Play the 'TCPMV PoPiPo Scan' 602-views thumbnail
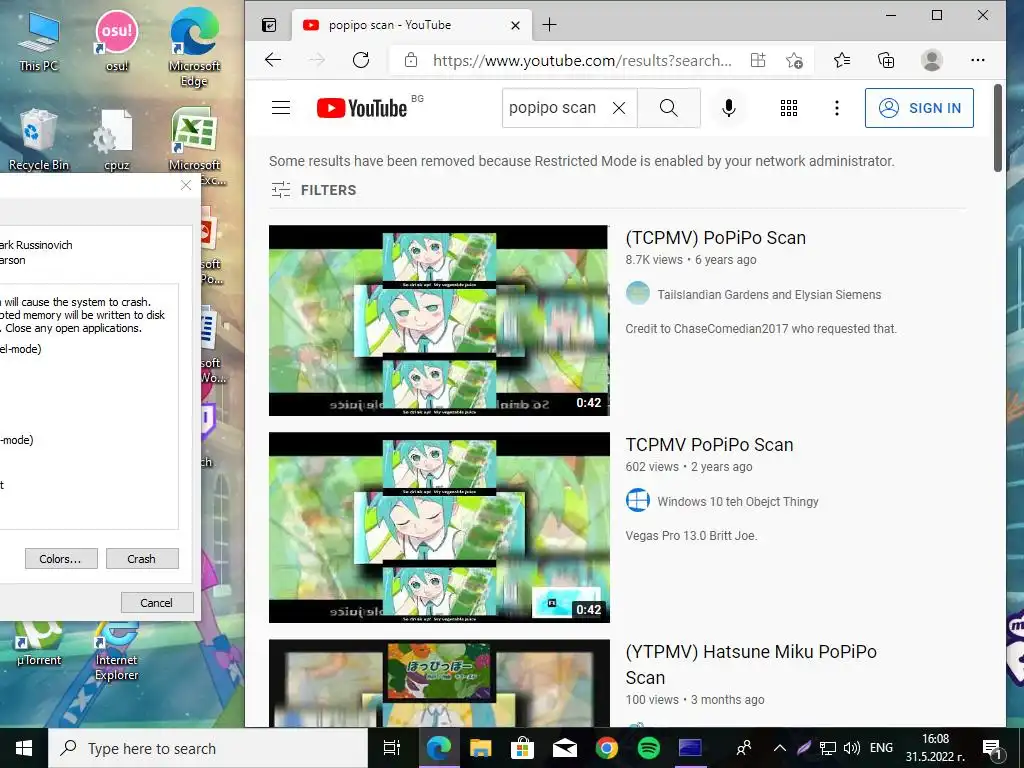Screen dimensions: 1024x768 [x=439, y=527]
